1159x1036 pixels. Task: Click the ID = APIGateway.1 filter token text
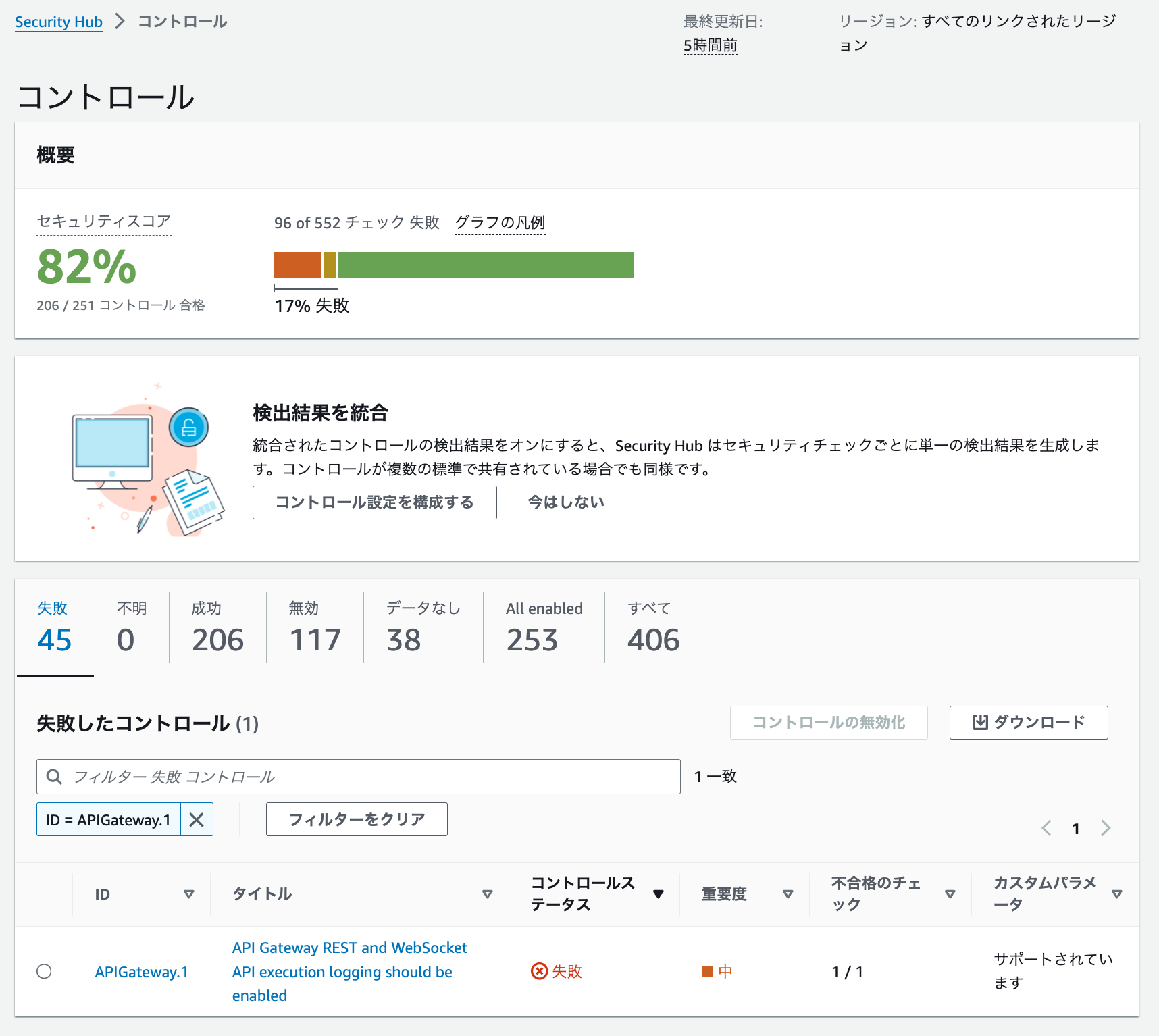pos(108,819)
